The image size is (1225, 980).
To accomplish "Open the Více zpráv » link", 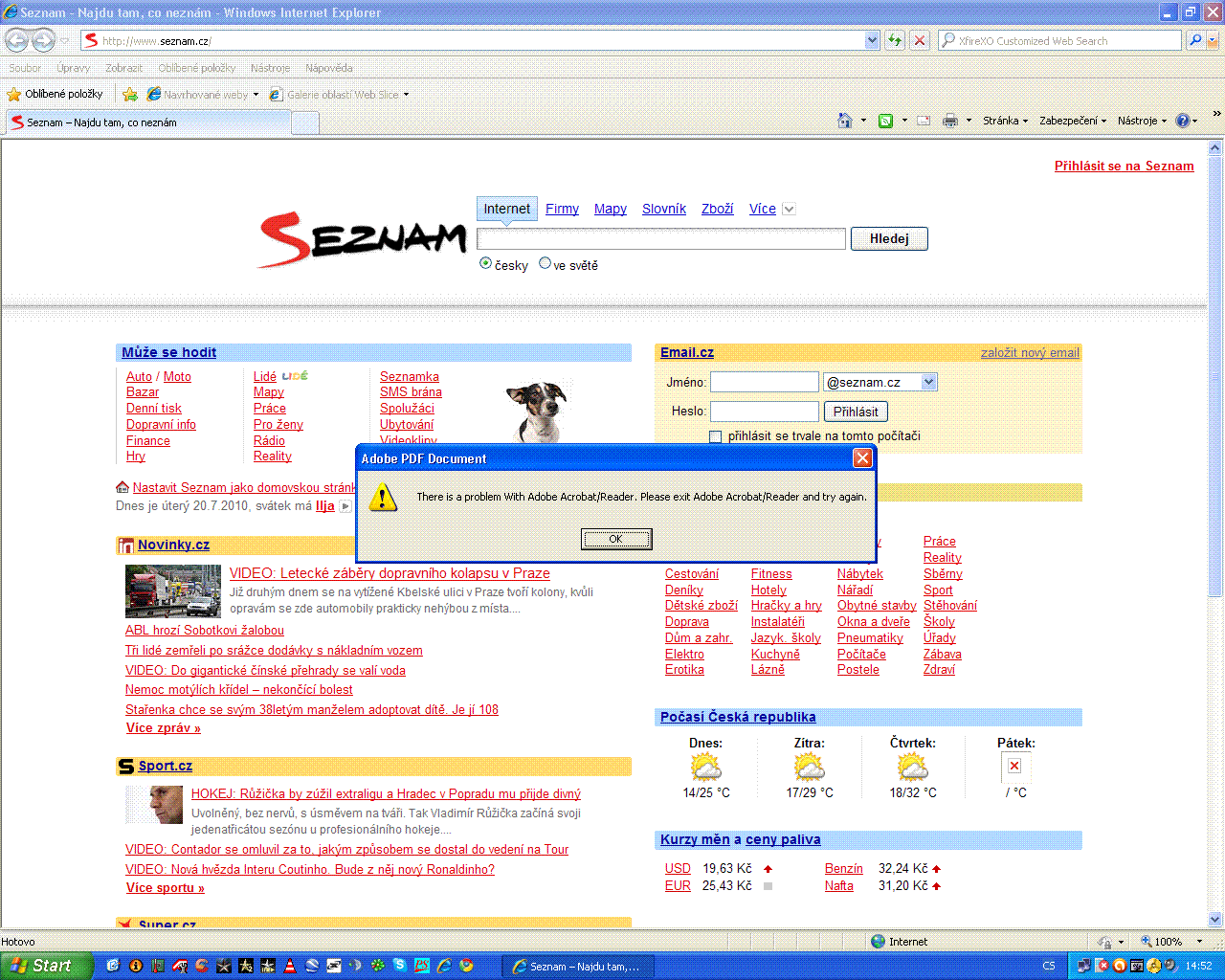I will click(x=164, y=728).
